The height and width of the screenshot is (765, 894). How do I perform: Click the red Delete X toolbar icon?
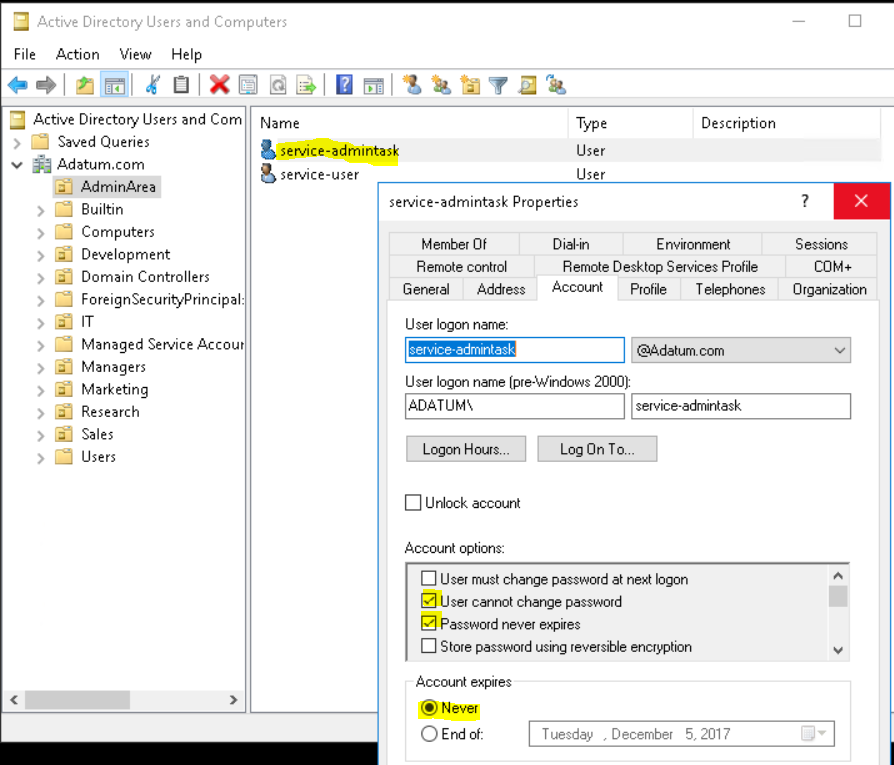click(219, 85)
